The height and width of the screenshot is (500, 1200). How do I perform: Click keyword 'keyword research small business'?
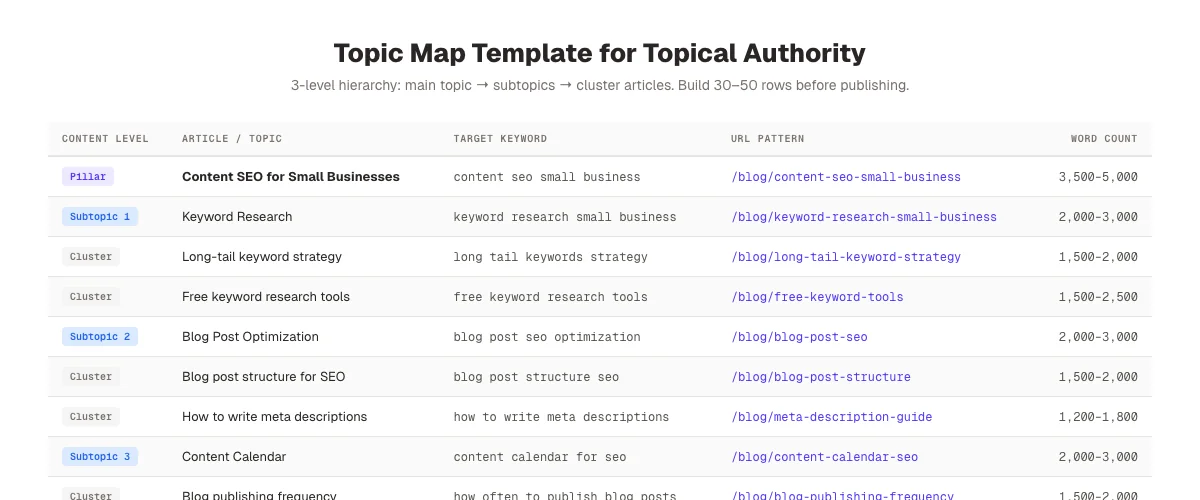tap(565, 217)
